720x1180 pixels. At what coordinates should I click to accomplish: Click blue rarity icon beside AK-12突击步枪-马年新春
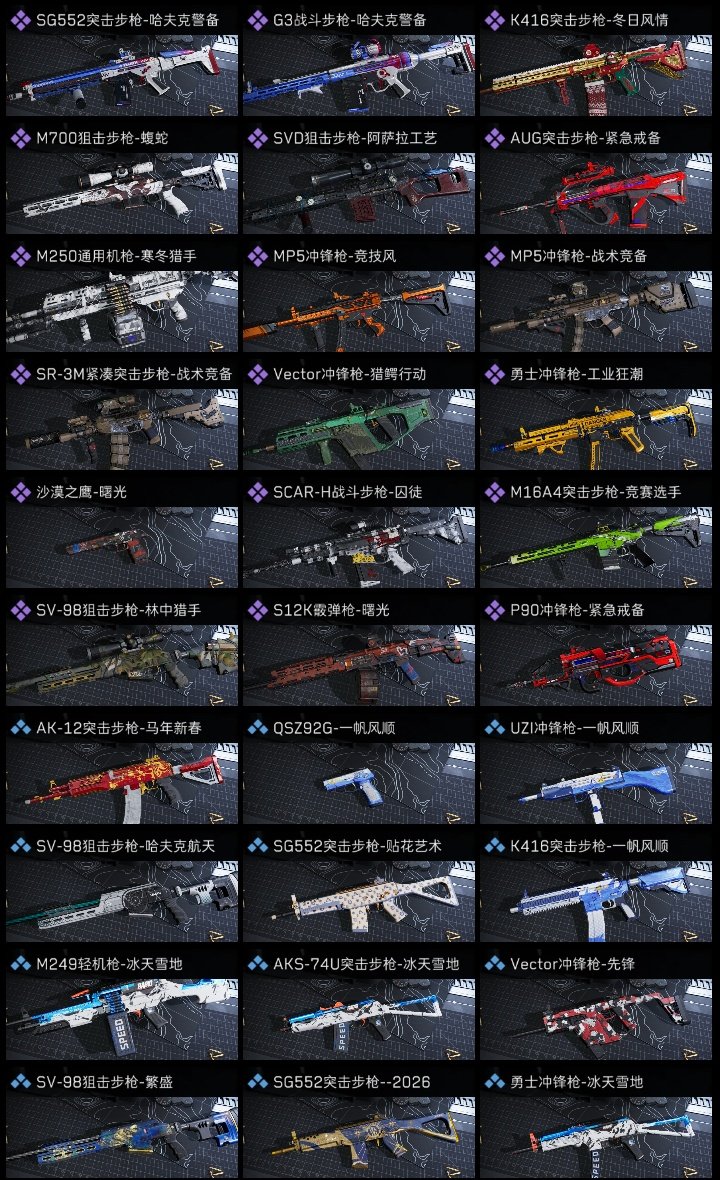20,728
